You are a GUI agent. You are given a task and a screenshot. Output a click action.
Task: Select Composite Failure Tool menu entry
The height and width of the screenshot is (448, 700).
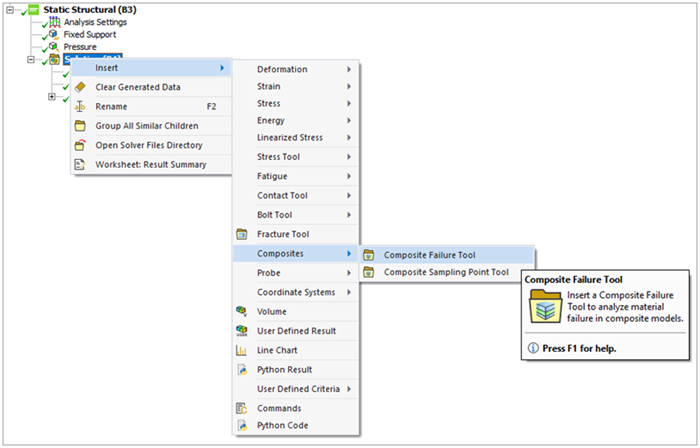[429, 254]
